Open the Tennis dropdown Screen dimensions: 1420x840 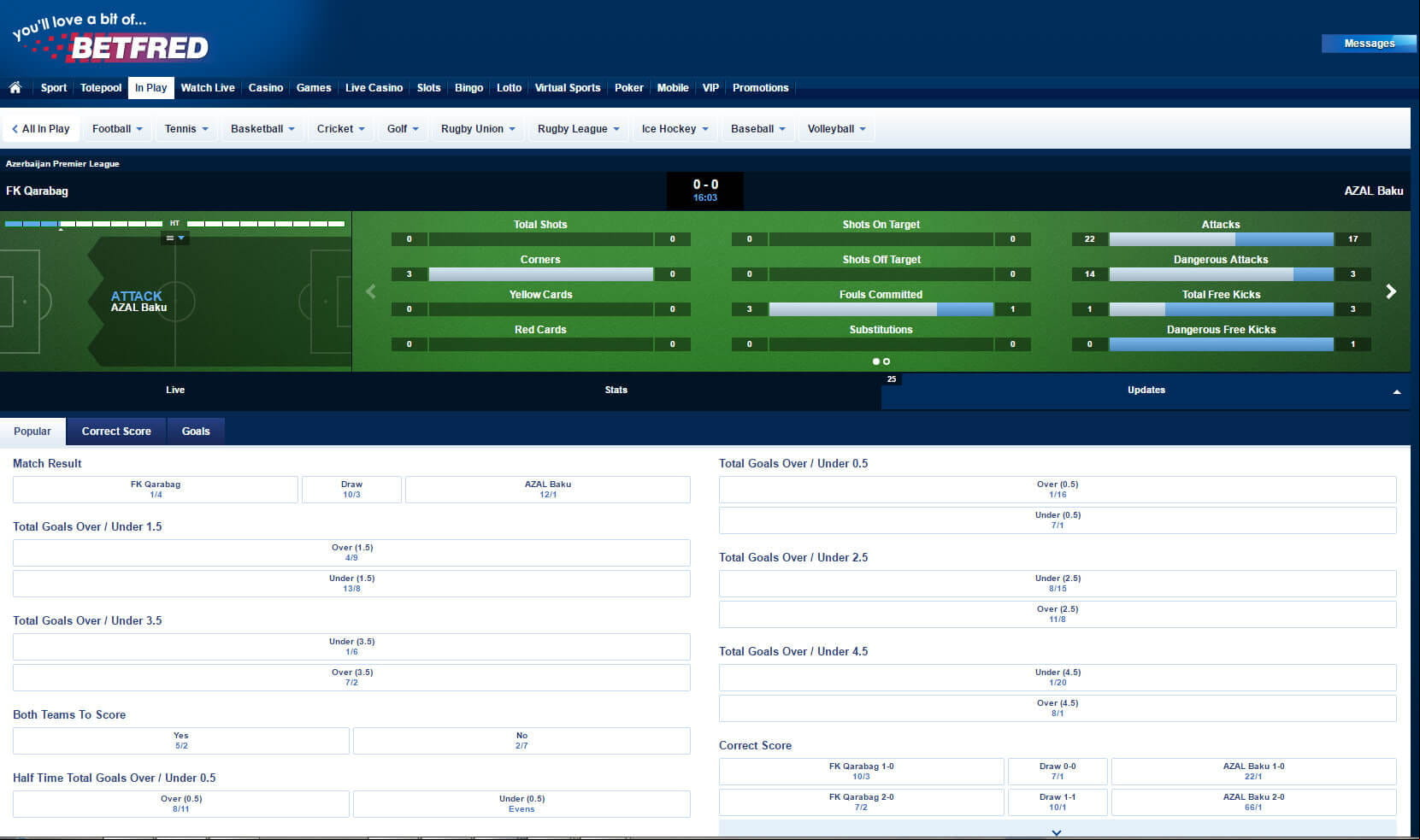[186, 129]
